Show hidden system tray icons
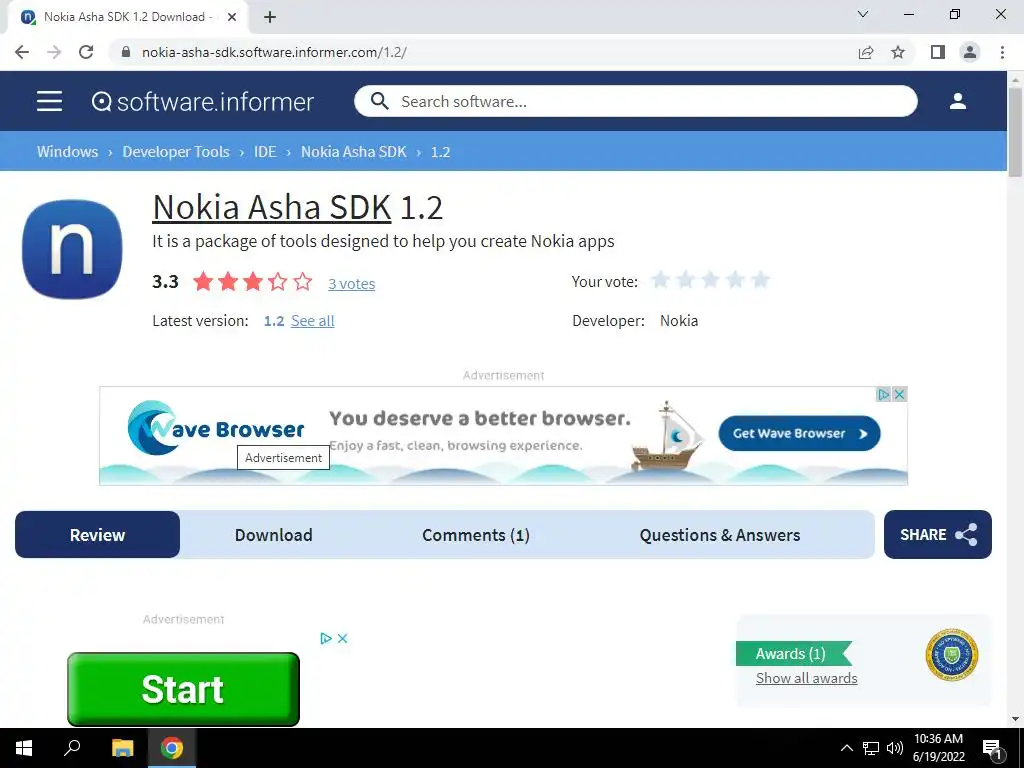The width and height of the screenshot is (1024, 768). pyautogui.click(x=846, y=748)
